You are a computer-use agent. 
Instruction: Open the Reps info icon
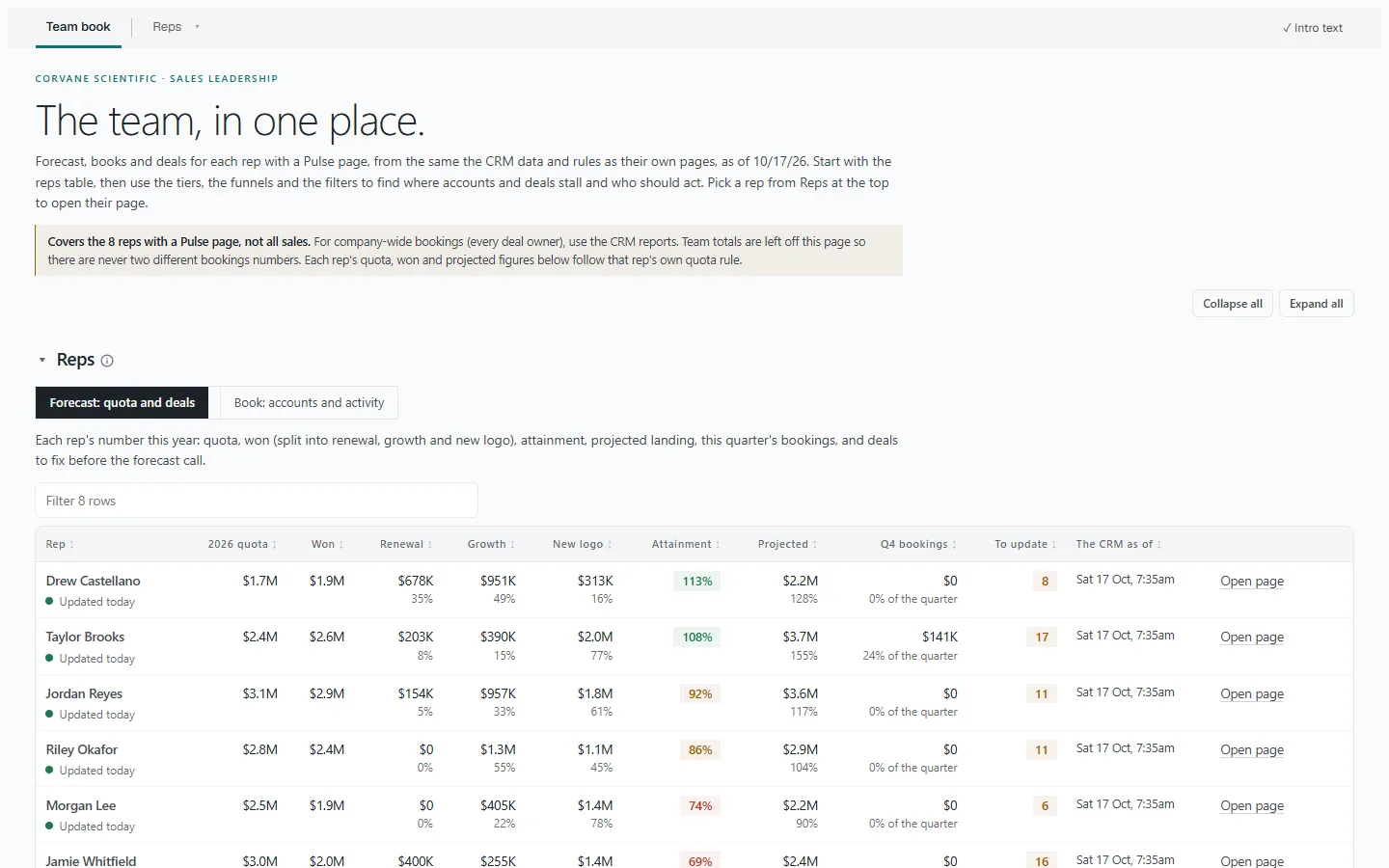[107, 361]
